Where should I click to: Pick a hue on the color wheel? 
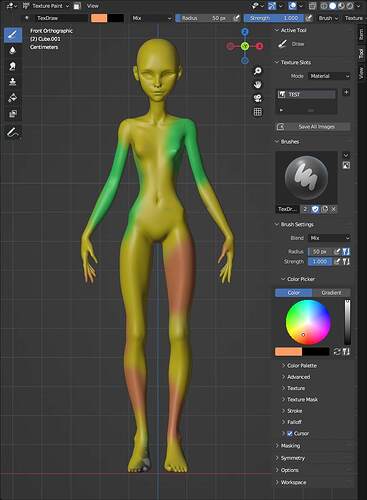coord(308,322)
